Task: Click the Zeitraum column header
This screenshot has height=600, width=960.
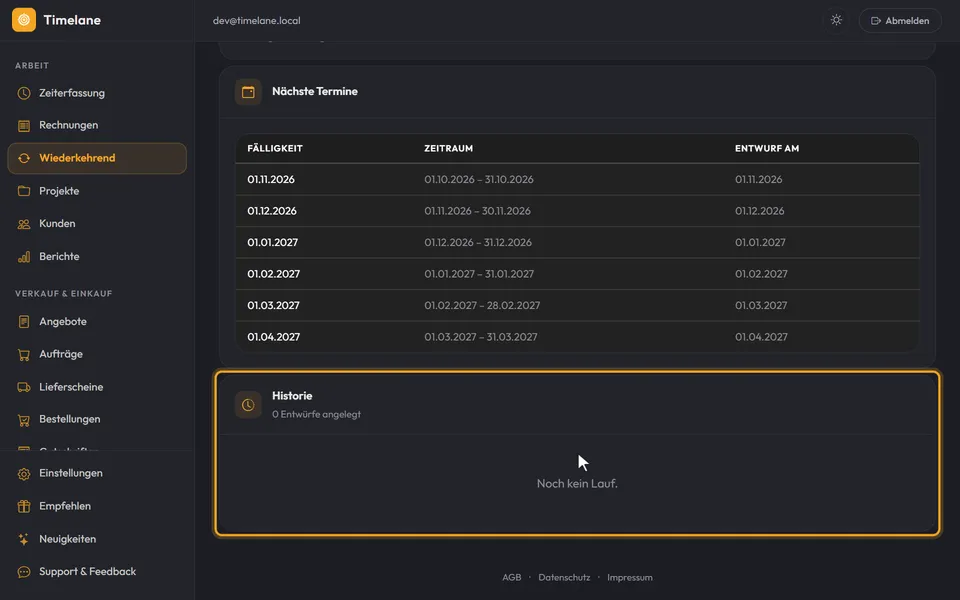Action: click(x=448, y=148)
